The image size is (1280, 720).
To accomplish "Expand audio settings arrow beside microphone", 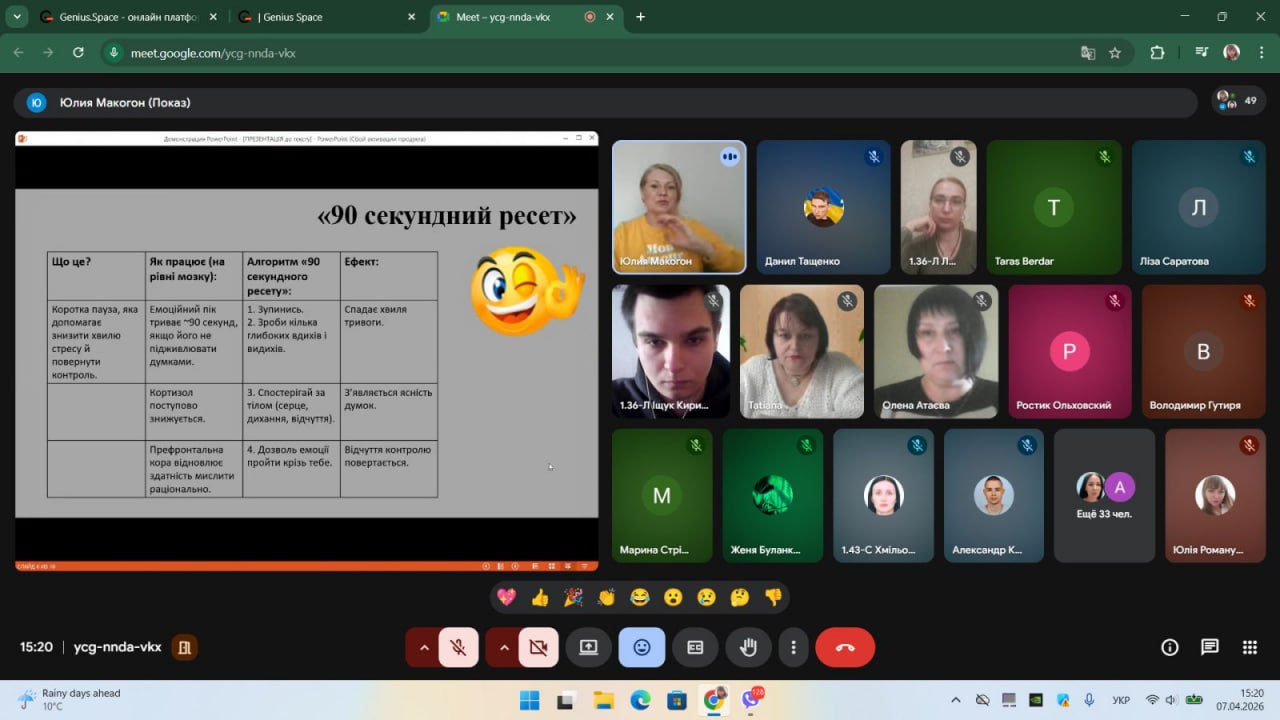I will (423, 647).
